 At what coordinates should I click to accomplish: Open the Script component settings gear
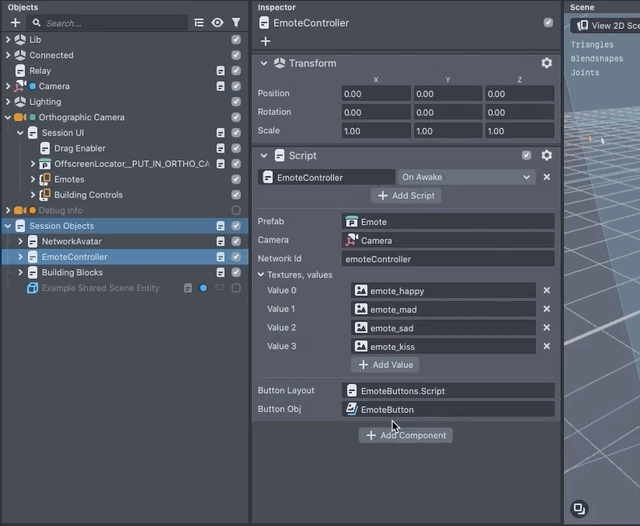546,156
